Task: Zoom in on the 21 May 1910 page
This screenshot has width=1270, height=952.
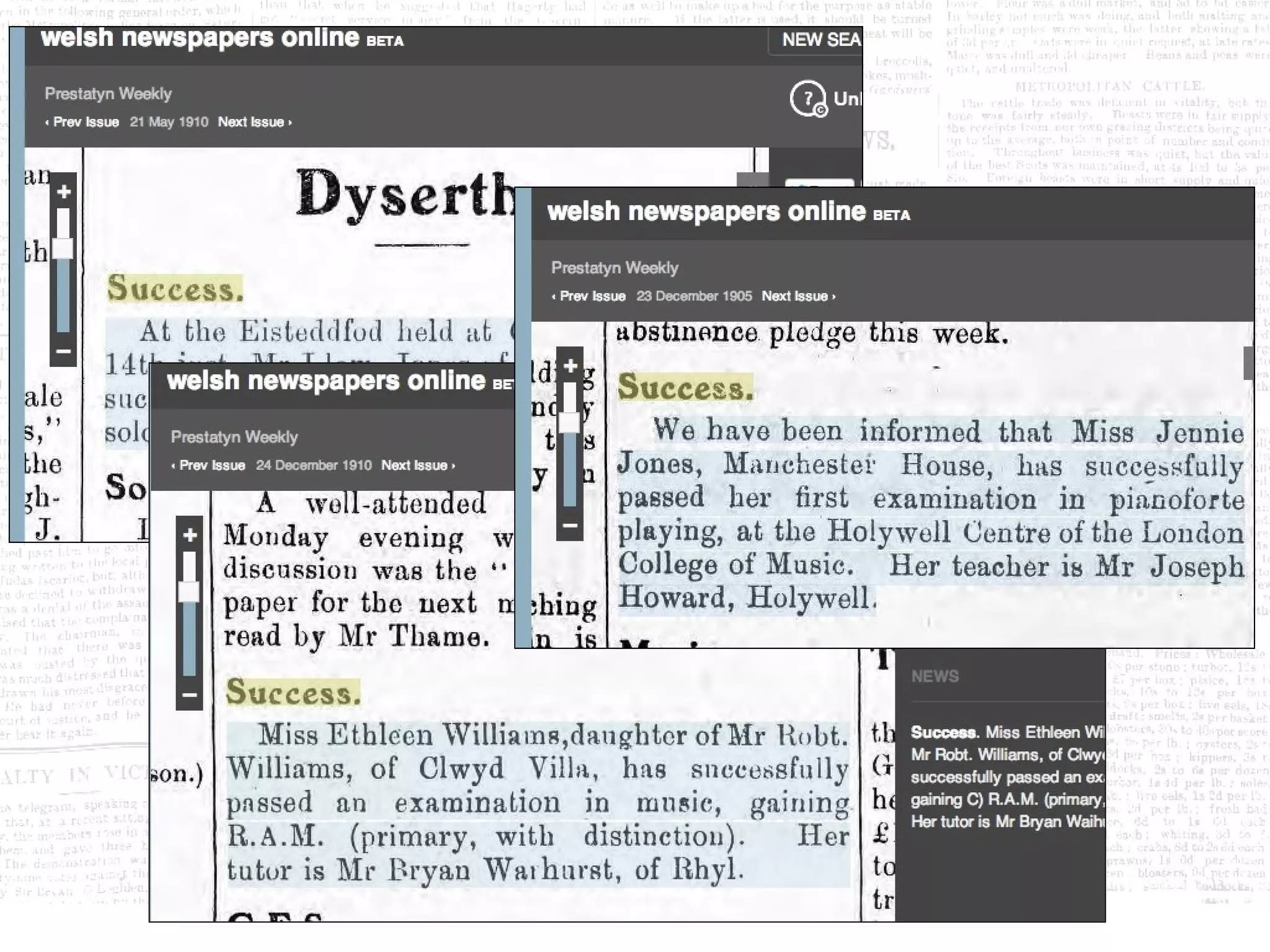Action: coord(63,192)
